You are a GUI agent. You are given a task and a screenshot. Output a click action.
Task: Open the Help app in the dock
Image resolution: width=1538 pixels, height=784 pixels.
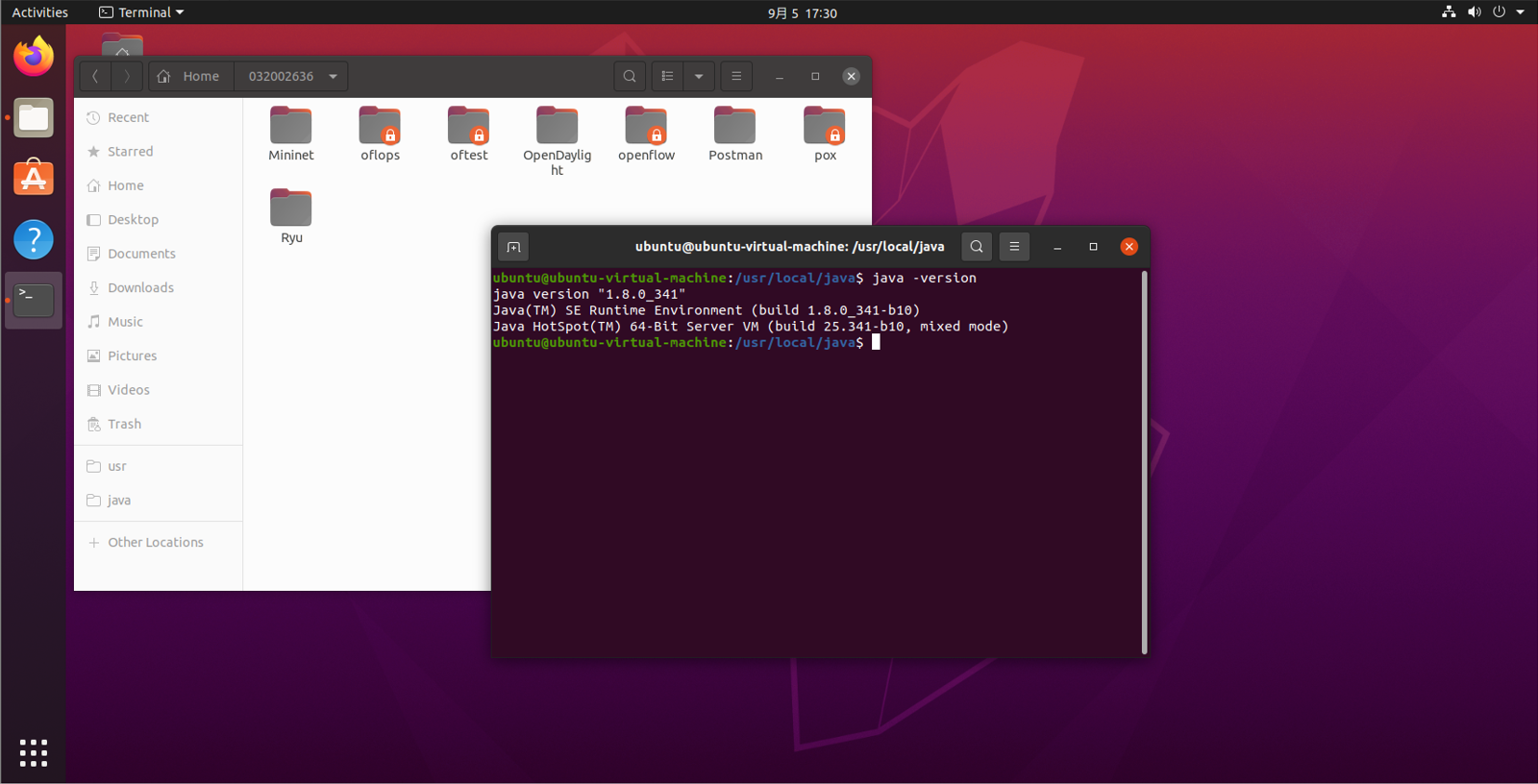(x=34, y=239)
